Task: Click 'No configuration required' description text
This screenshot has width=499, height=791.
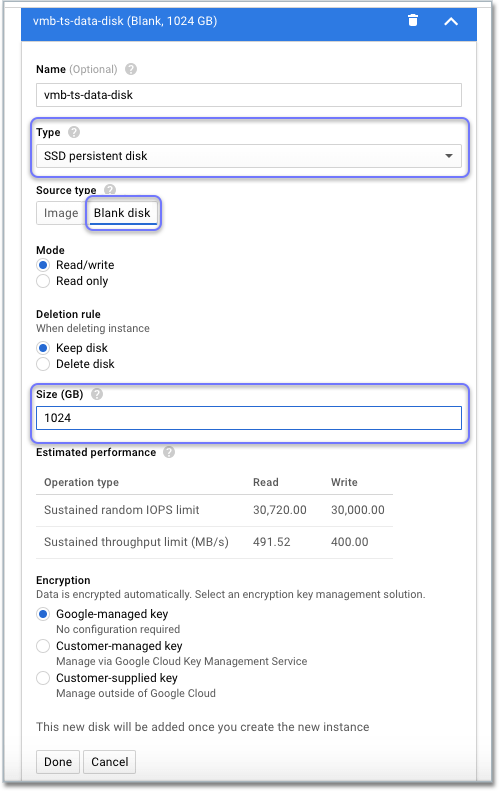Action: click(118, 629)
